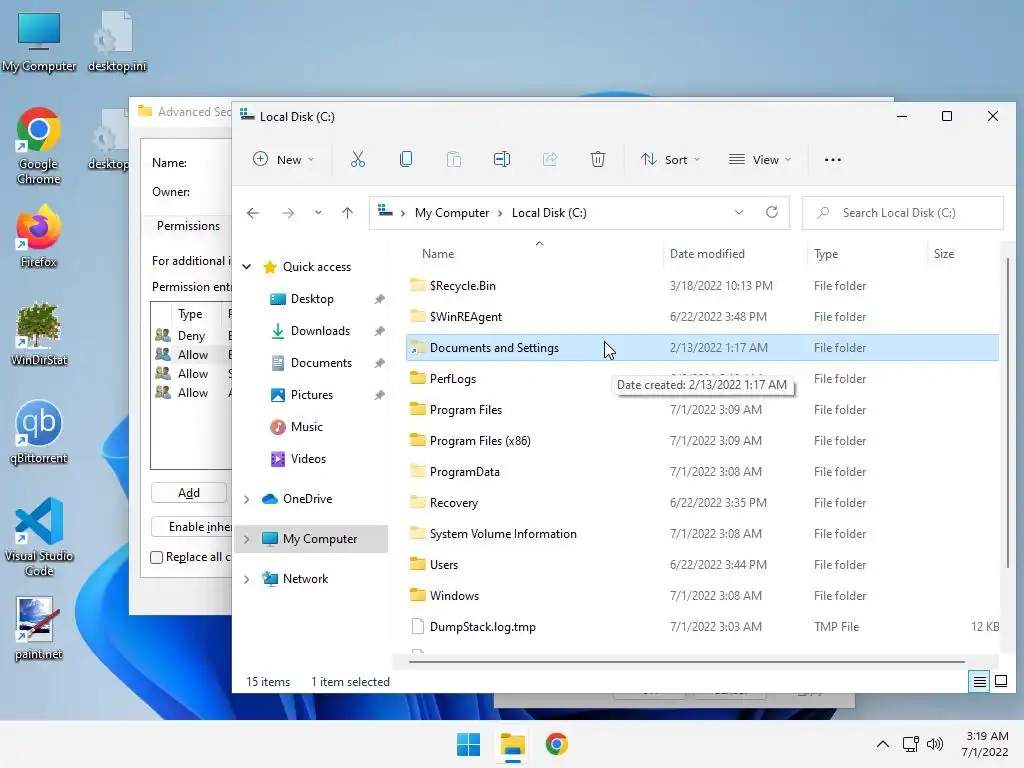Viewport: 1024px width, 768px height.
Task: Open the volume icon in system tray
Action: point(935,744)
